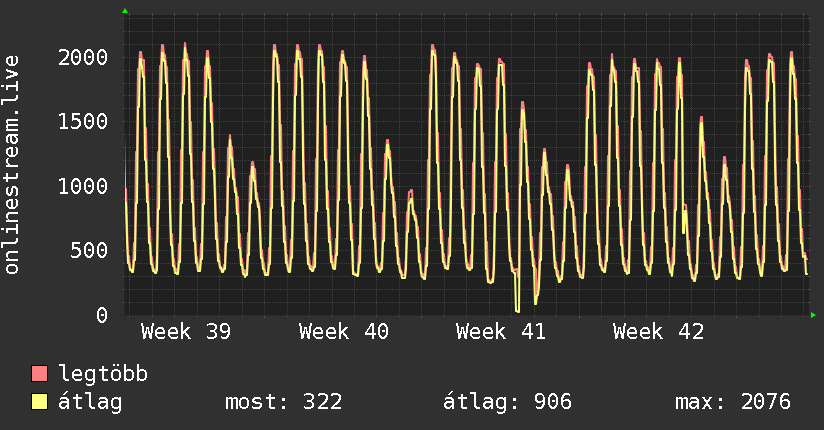Click the drop to zero near Week 41

tap(517, 309)
